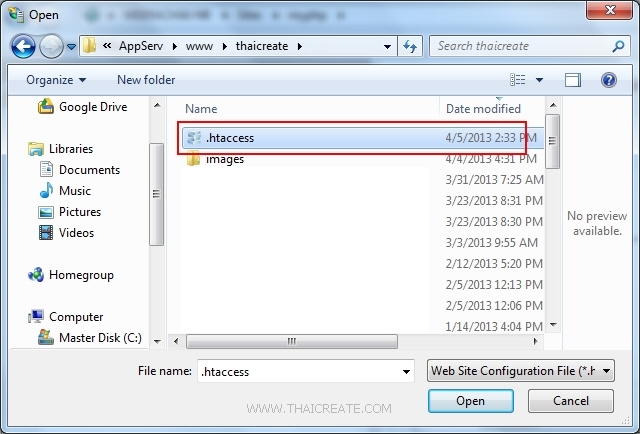Open the Help question mark icon
This screenshot has width=640, height=434.
[x=608, y=80]
